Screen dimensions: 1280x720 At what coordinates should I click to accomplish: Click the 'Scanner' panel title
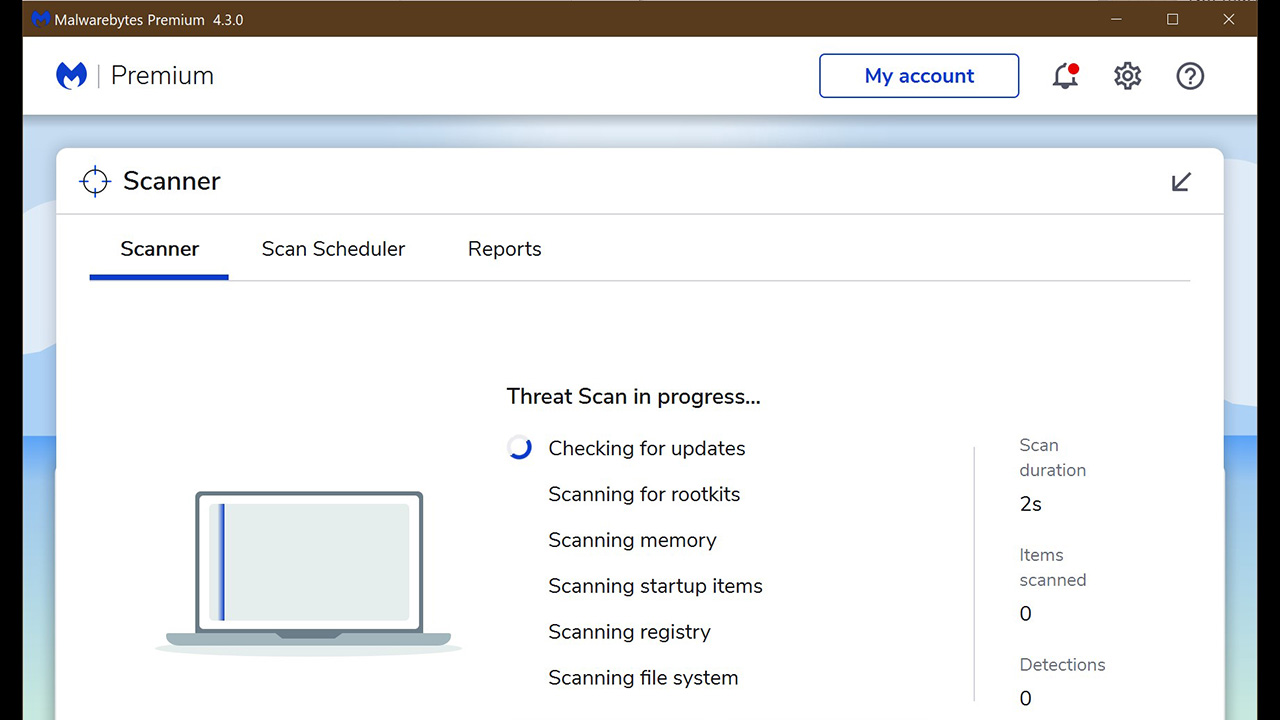pyautogui.click(x=171, y=181)
